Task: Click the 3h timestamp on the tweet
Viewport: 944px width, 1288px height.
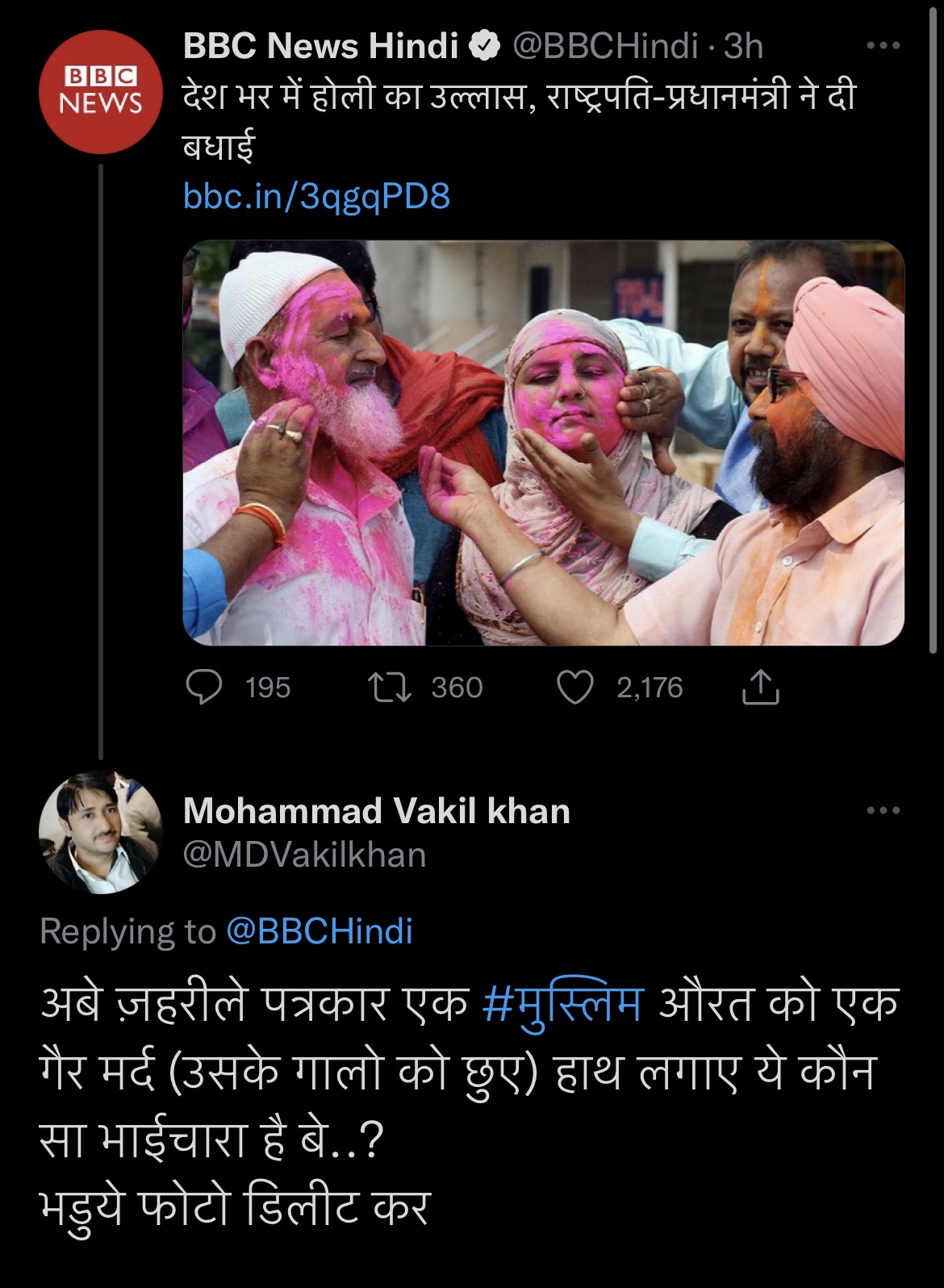Action: (743, 46)
